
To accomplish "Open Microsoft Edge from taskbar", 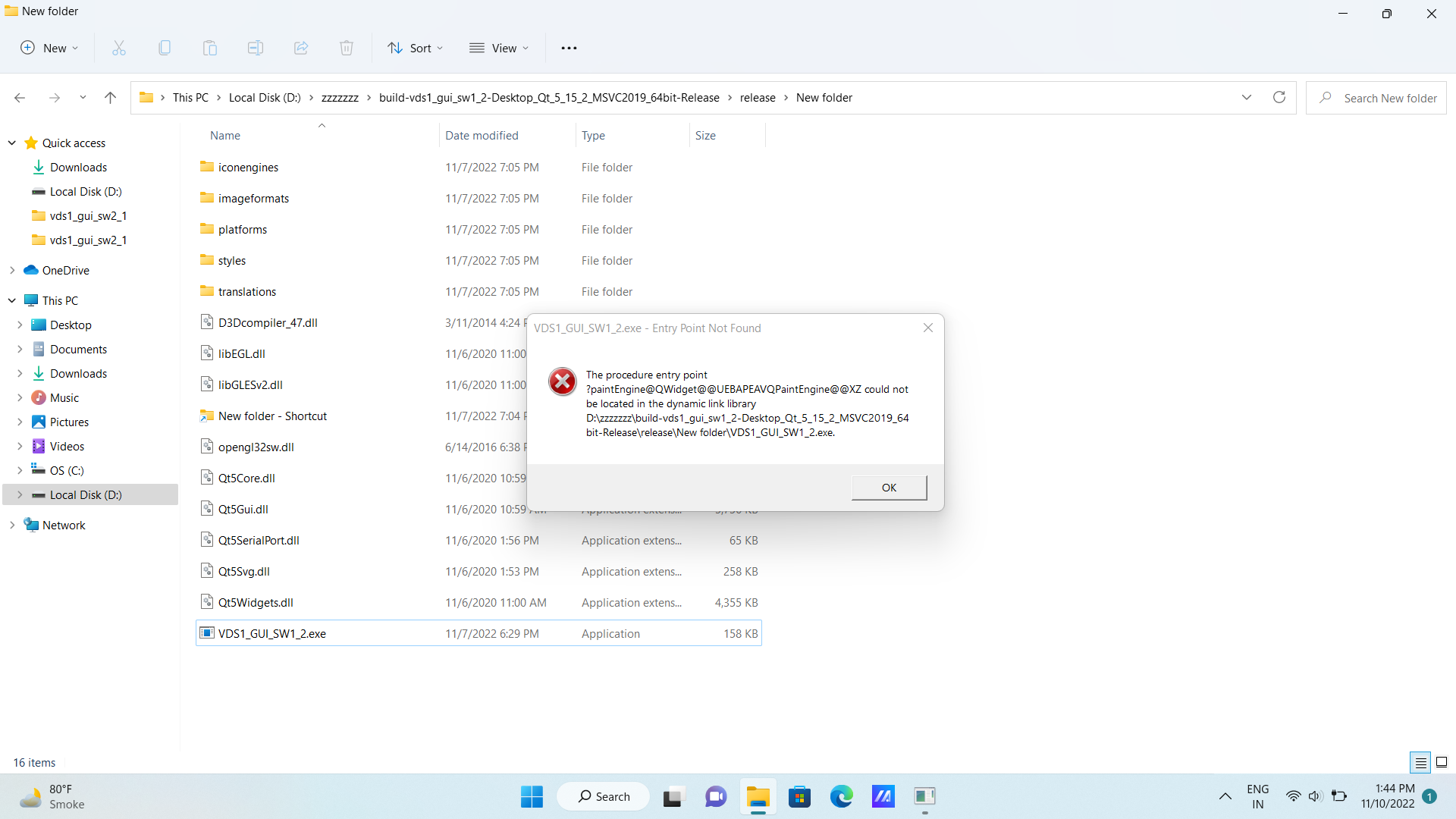I will 842,796.
